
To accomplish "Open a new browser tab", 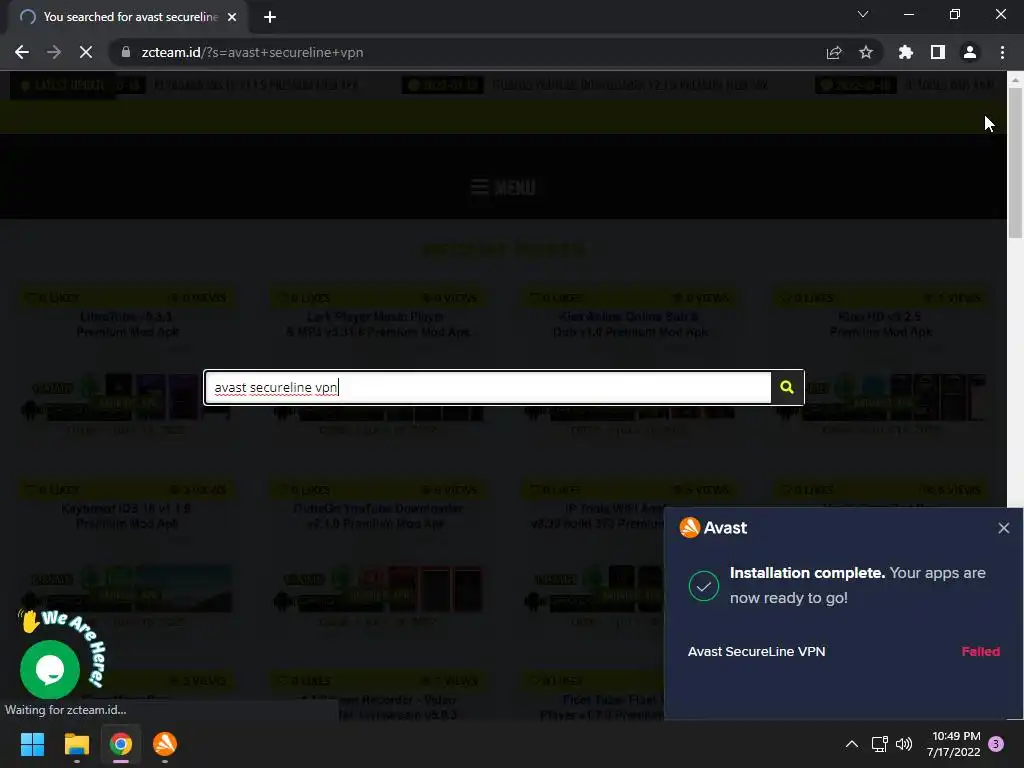I will (x=270, y=17).
